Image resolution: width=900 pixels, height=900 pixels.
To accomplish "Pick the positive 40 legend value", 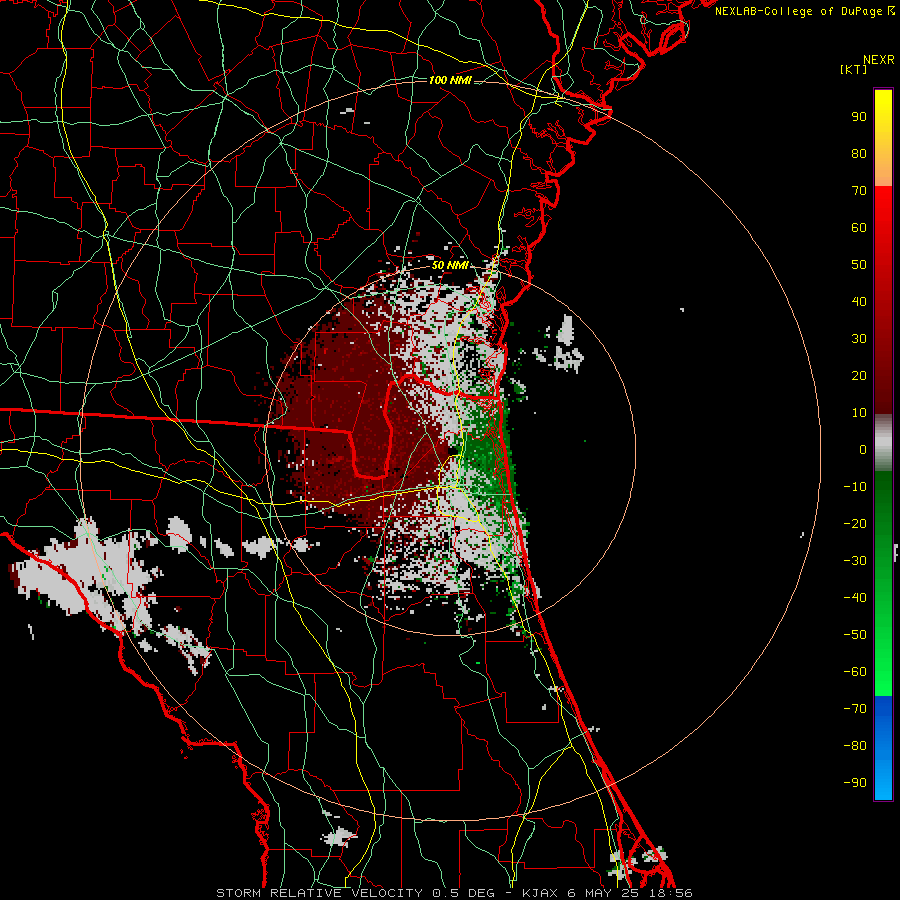I will (x=859, y=301).
